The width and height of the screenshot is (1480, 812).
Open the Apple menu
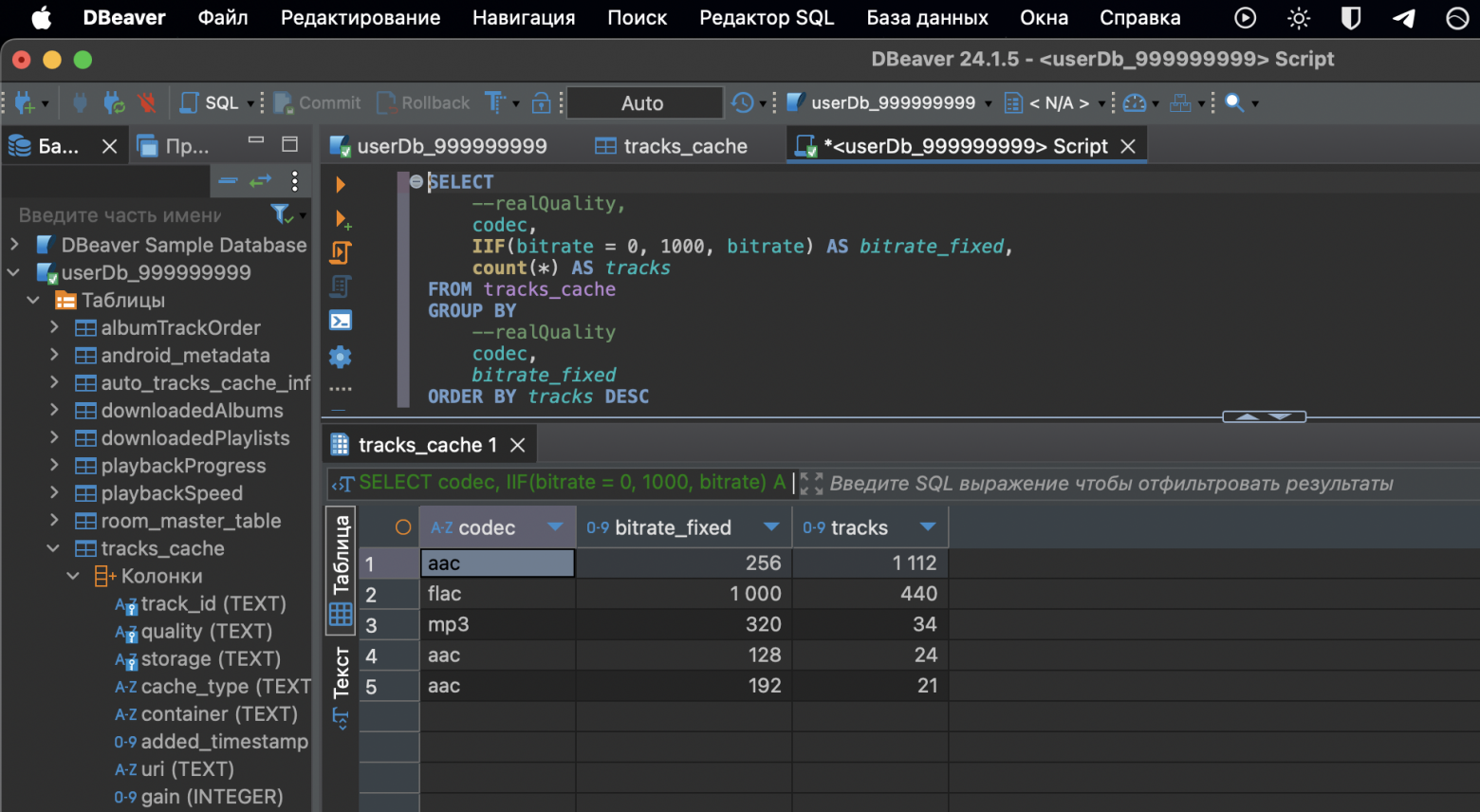(41, 18)
